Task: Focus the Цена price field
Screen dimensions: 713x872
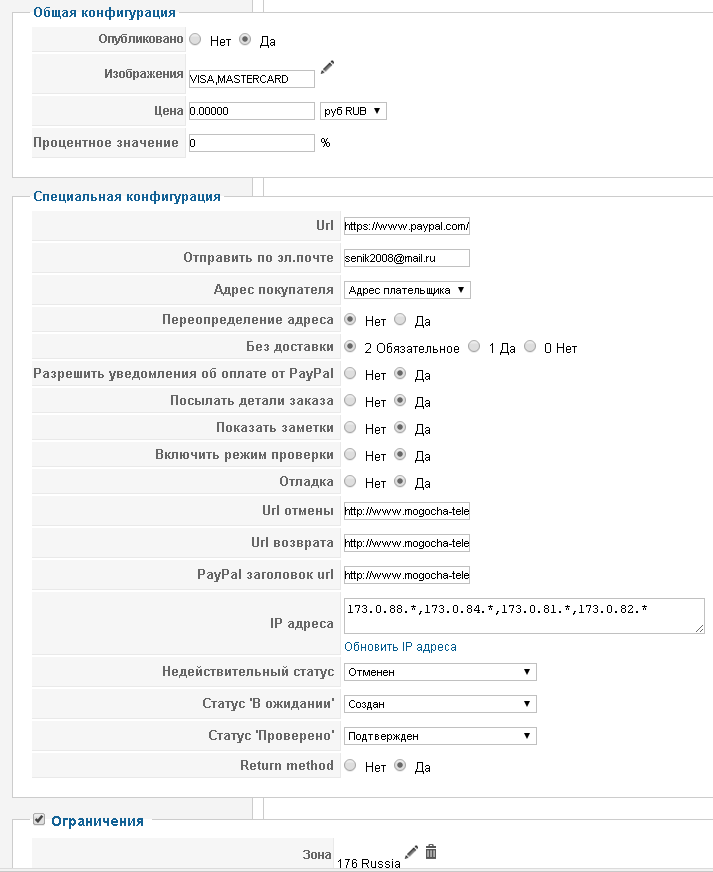Action: tap(251, 111)
